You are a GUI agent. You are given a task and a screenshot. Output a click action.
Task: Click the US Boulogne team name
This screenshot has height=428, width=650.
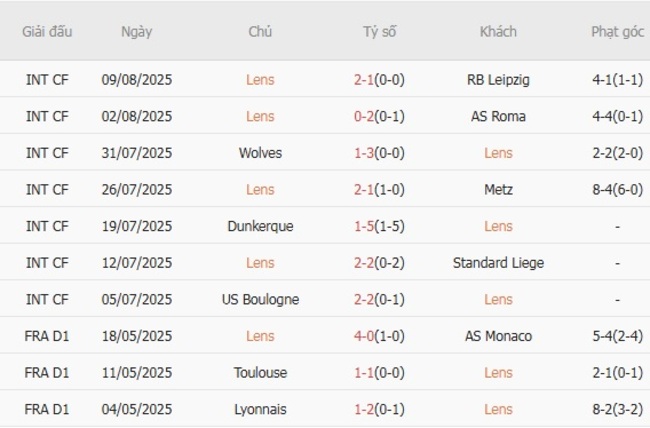260,300
